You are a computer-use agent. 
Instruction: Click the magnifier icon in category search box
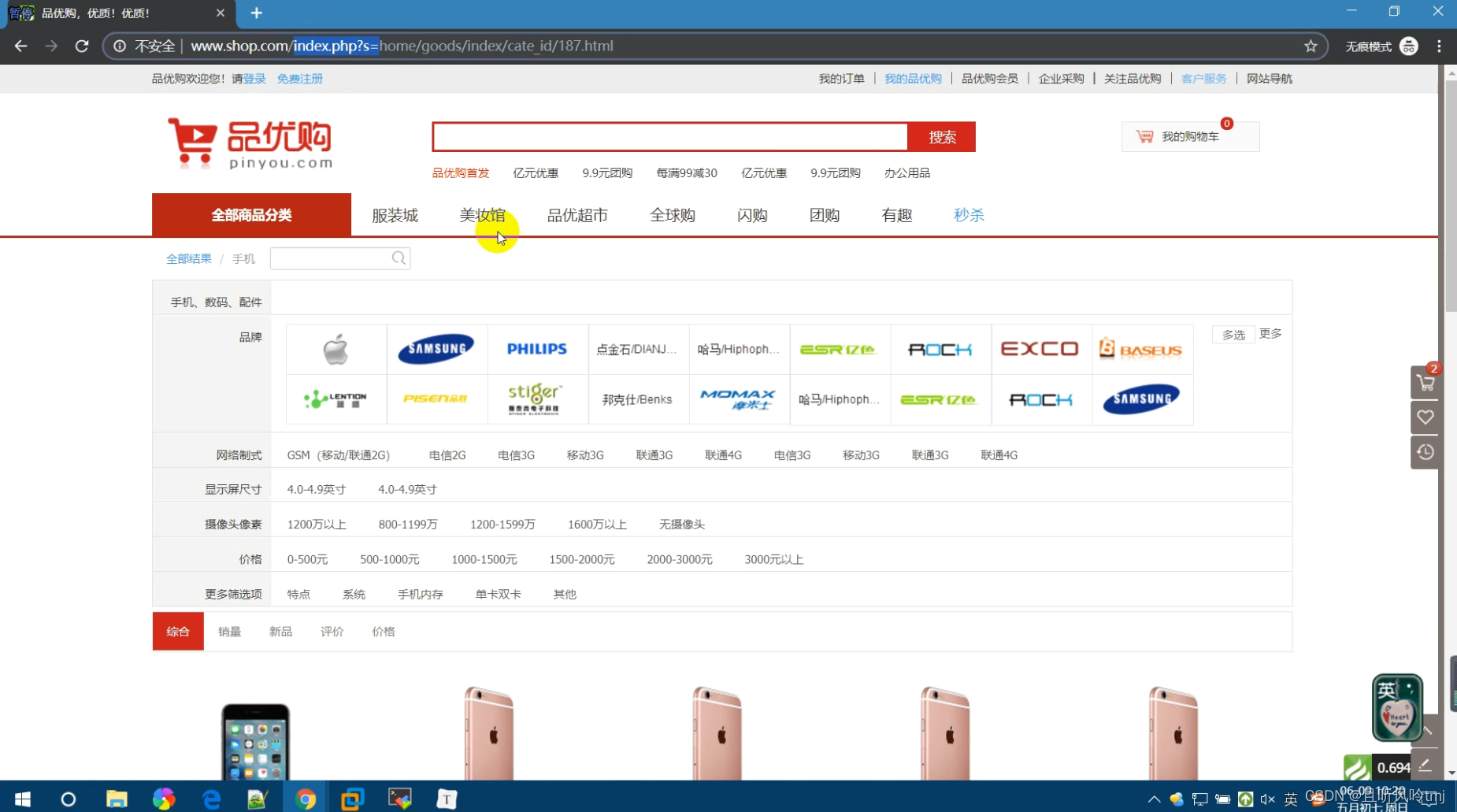399,258
